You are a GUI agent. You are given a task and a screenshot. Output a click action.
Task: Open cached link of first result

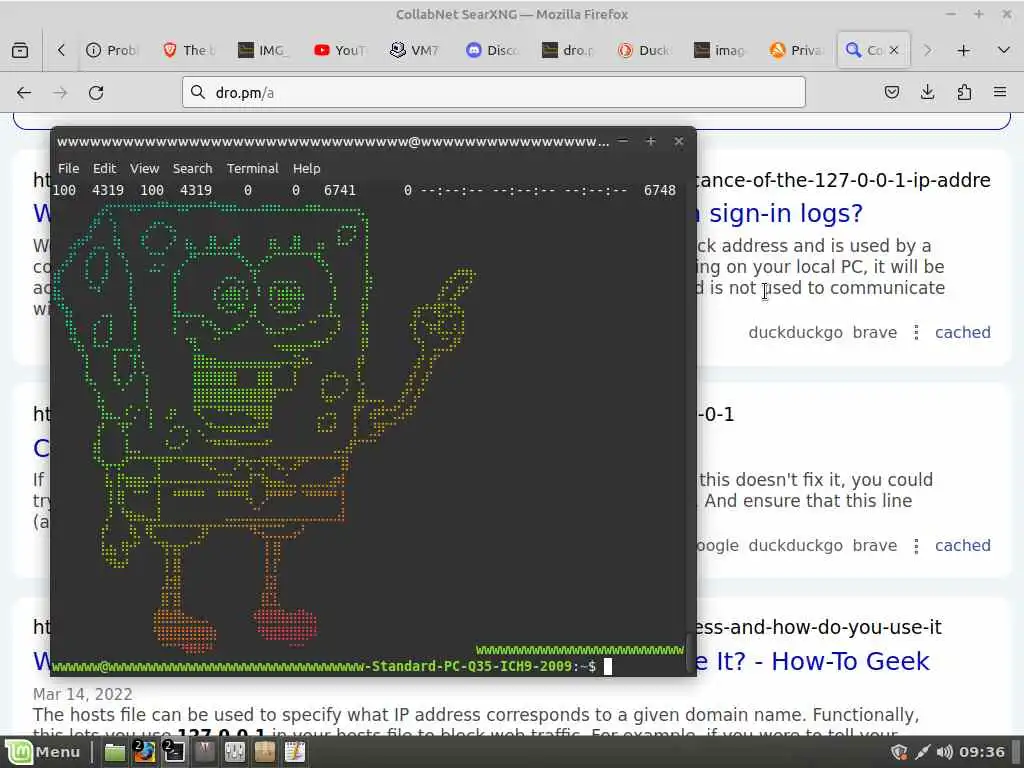tap(963, 332)
